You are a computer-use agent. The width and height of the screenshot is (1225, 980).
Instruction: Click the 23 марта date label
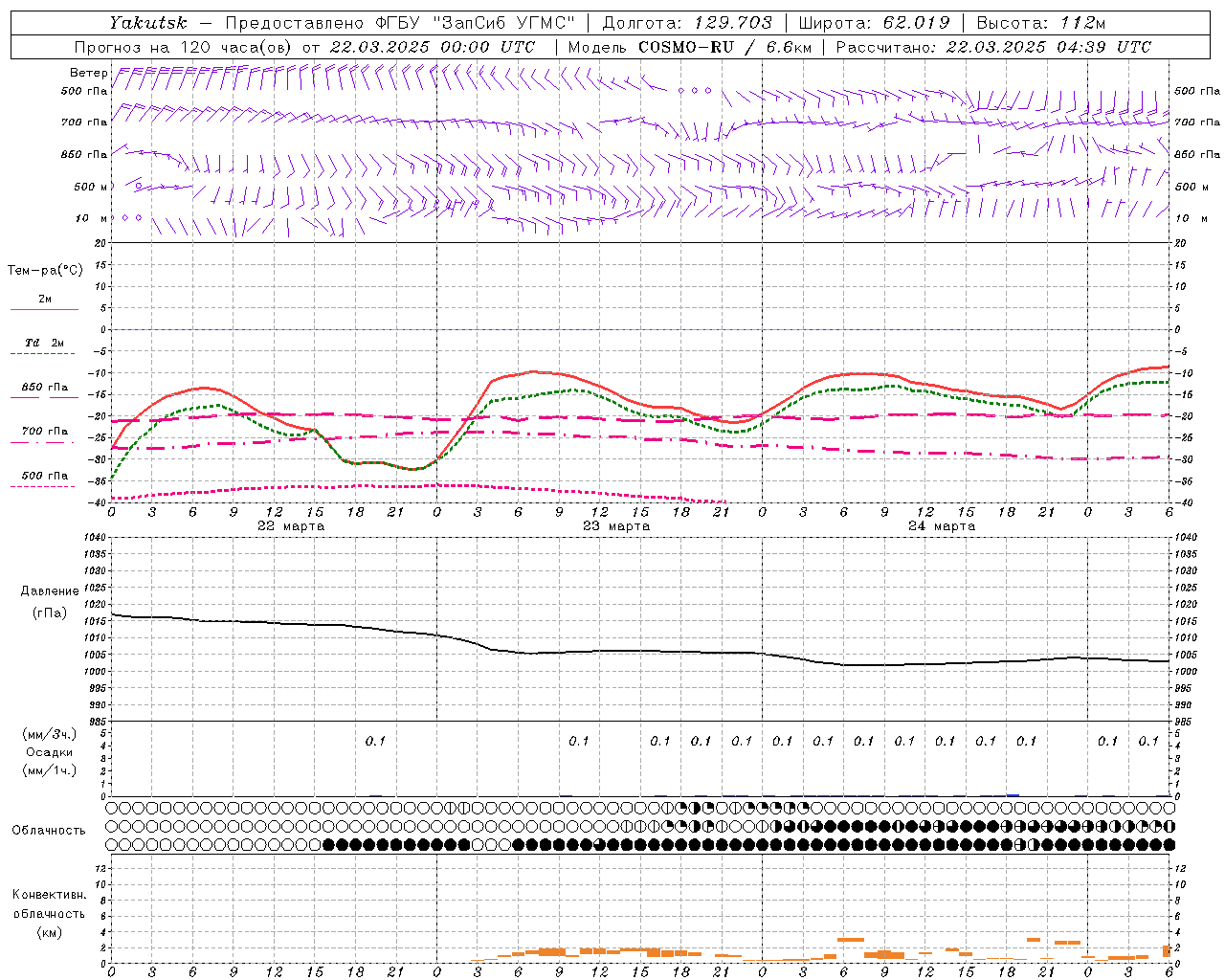pos(616,526)
